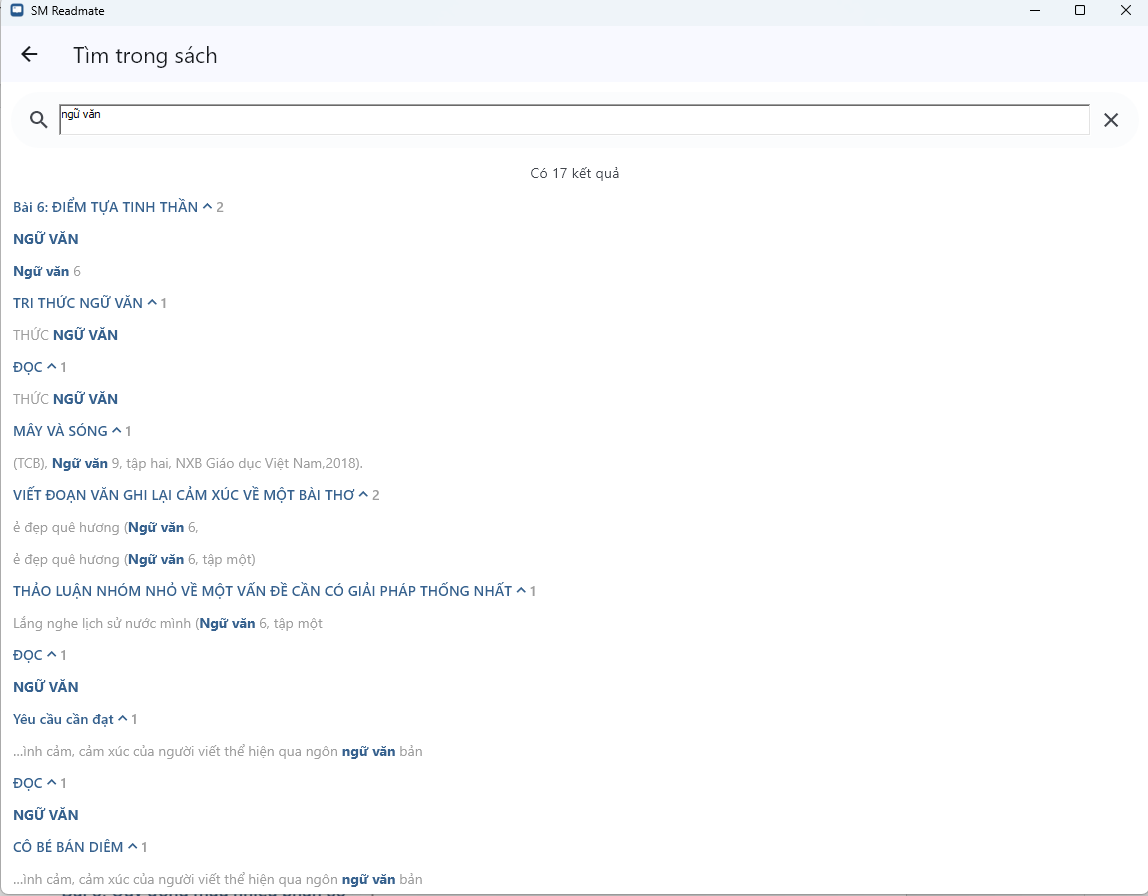Click the magnifying glass search icon
The width and height of the screenshot is (1148, 896).
[38, 120]
